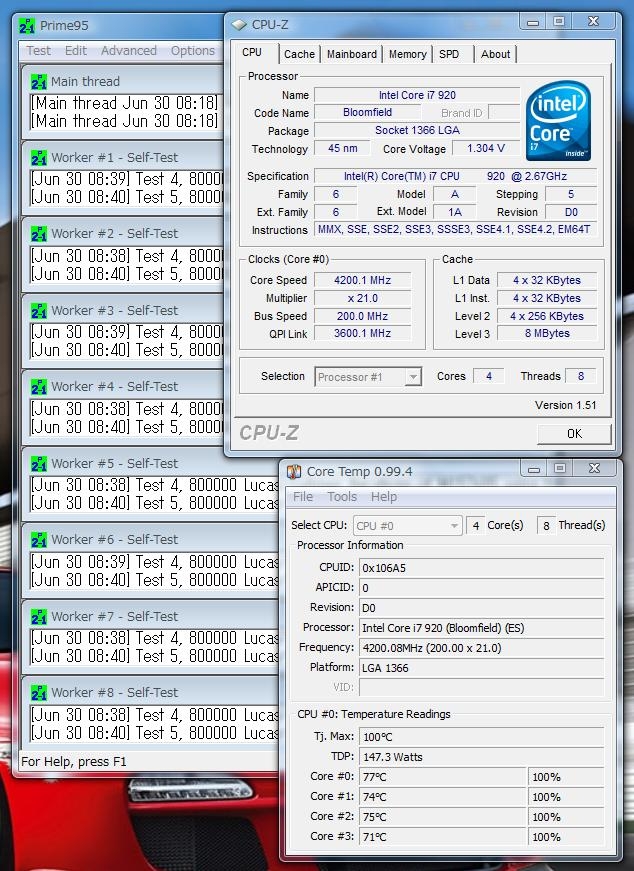
Task: Click the Bus Speed value 200.0 MHz
Action: [362, 316]
